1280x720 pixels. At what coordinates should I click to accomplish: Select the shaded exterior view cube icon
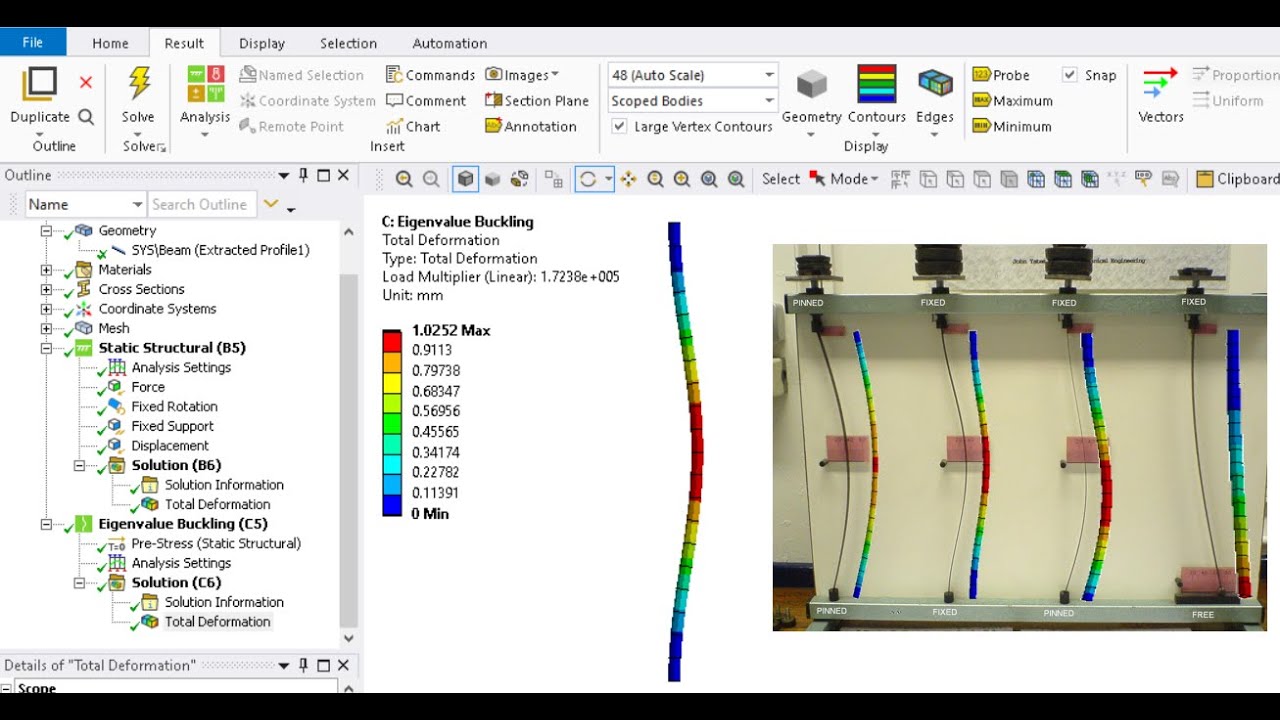point(465,179)
